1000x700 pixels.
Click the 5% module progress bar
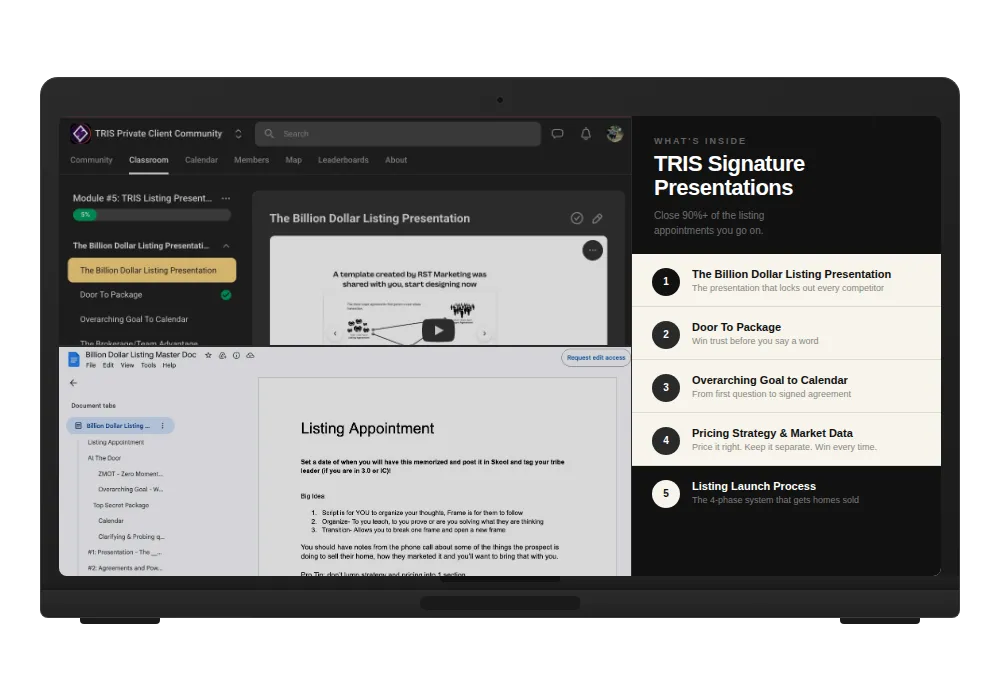coord(152,215)
